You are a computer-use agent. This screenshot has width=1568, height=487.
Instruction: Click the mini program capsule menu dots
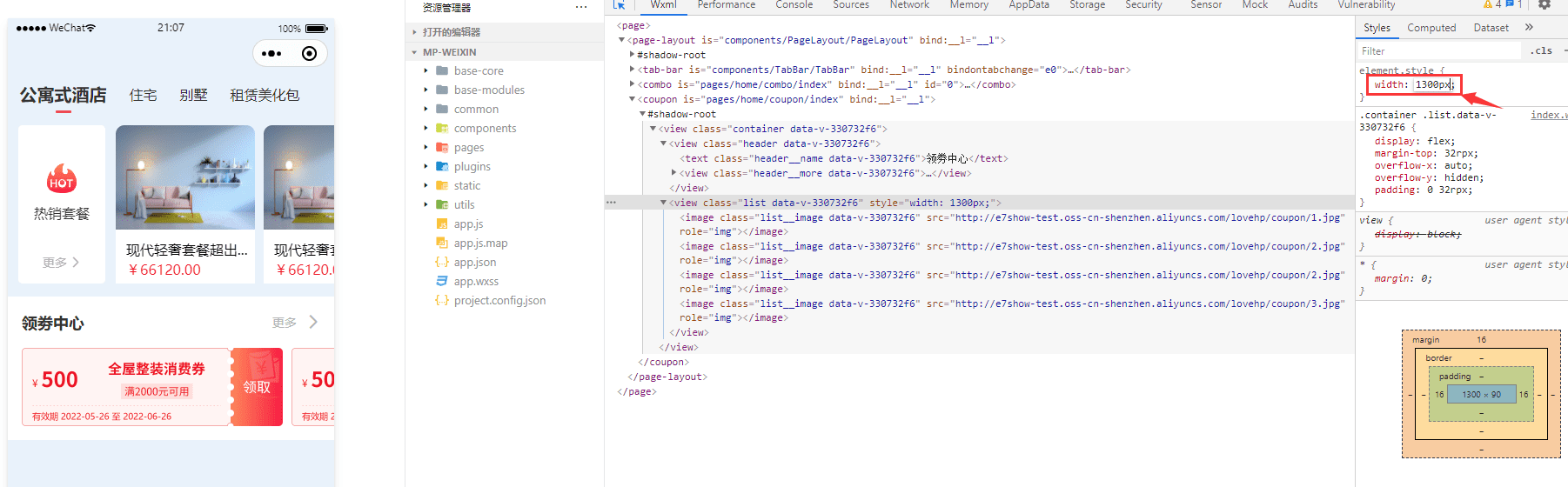coord(271,54)
